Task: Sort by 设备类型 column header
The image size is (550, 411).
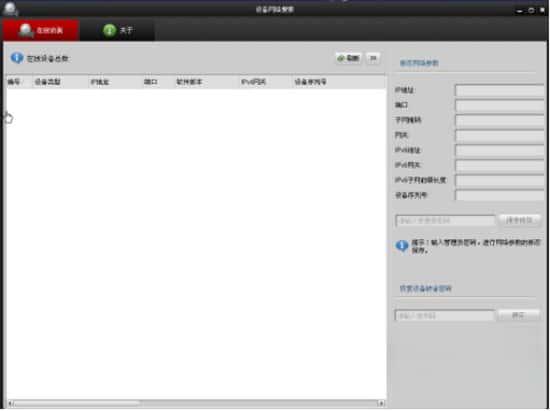Action: coord(47,82)
